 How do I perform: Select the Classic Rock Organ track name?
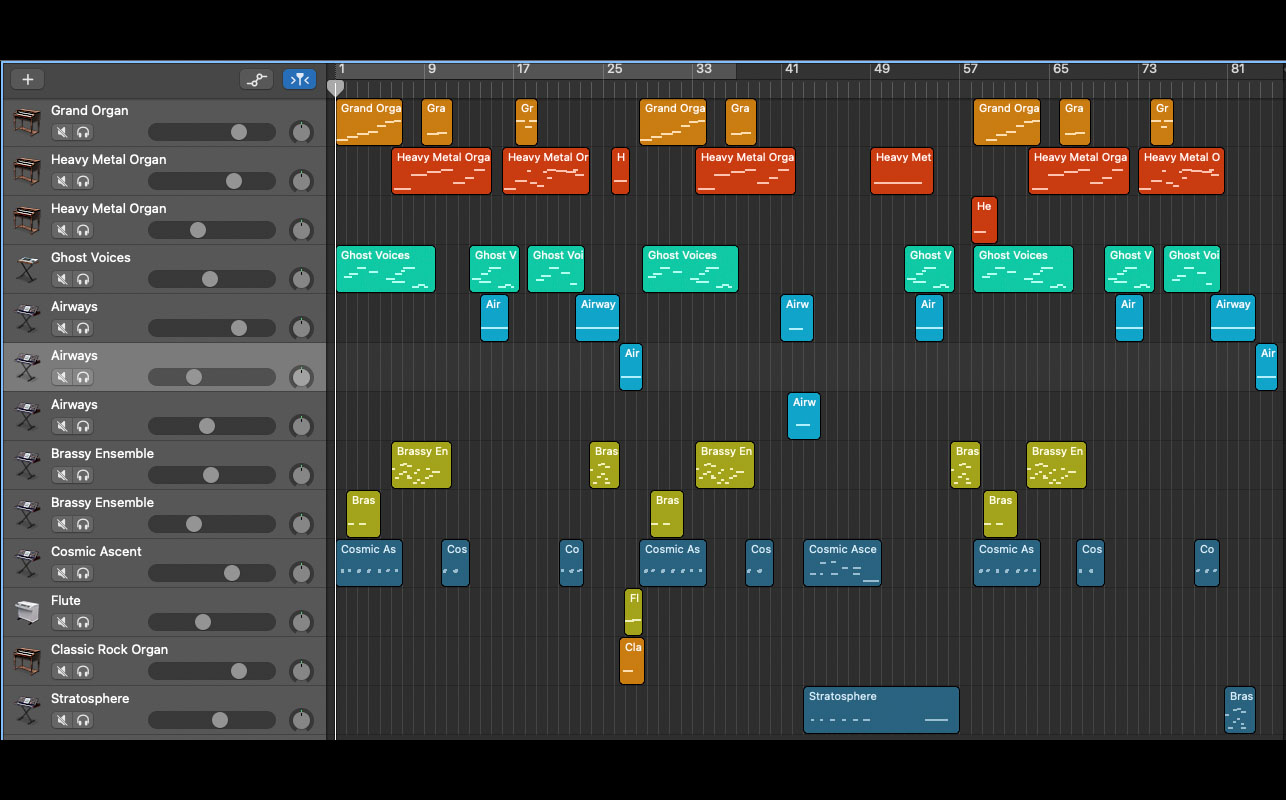pos(110,650)
